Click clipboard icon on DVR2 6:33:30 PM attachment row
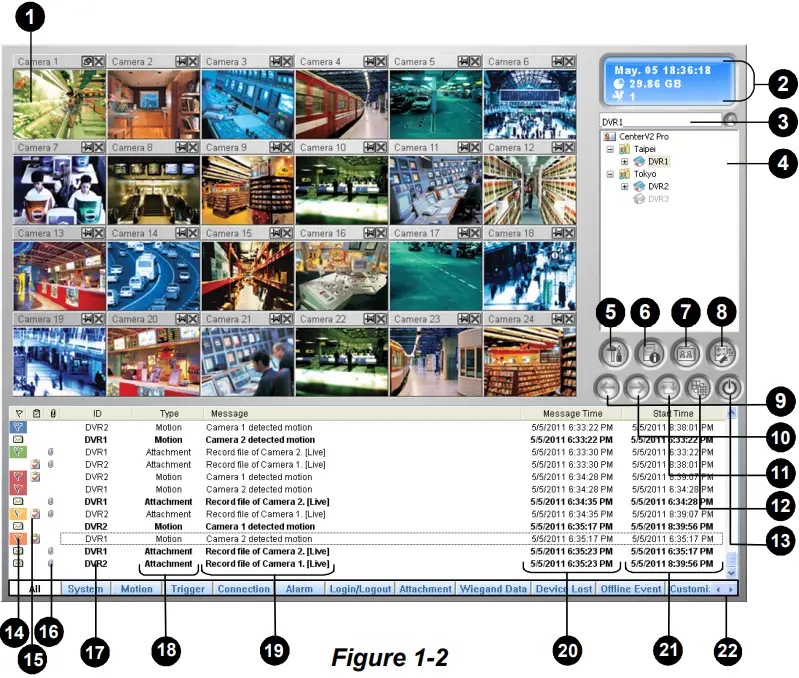799x678 pixels. pyautogui.click(x=36, y=465)
